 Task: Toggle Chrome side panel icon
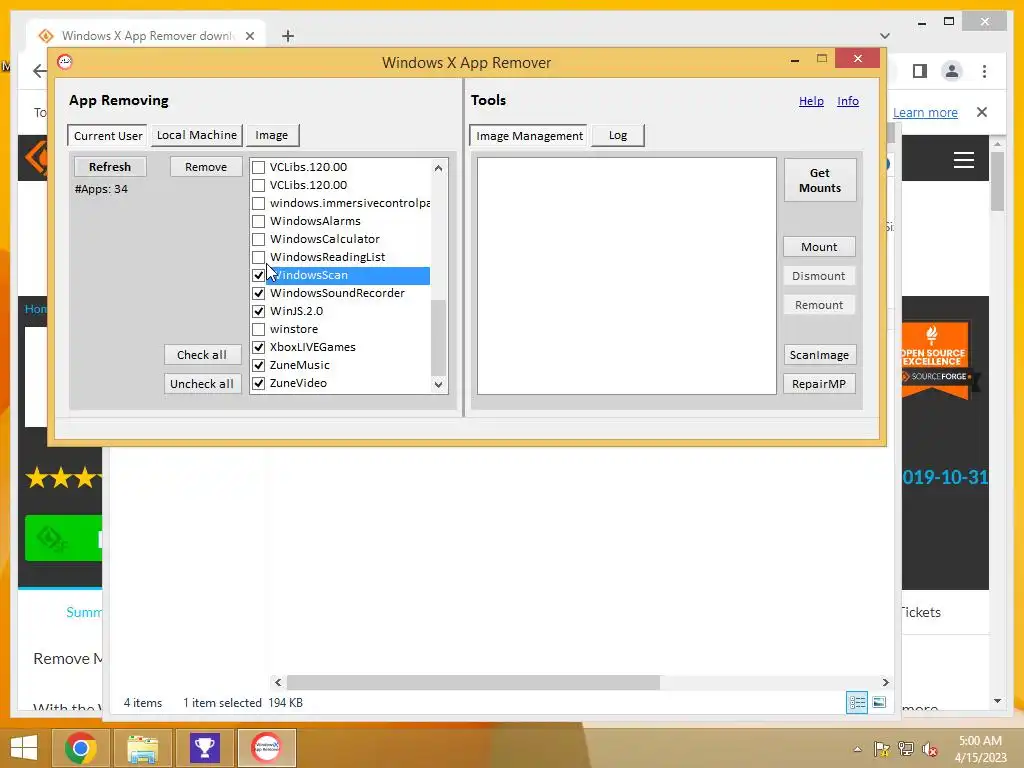[920, 71]
